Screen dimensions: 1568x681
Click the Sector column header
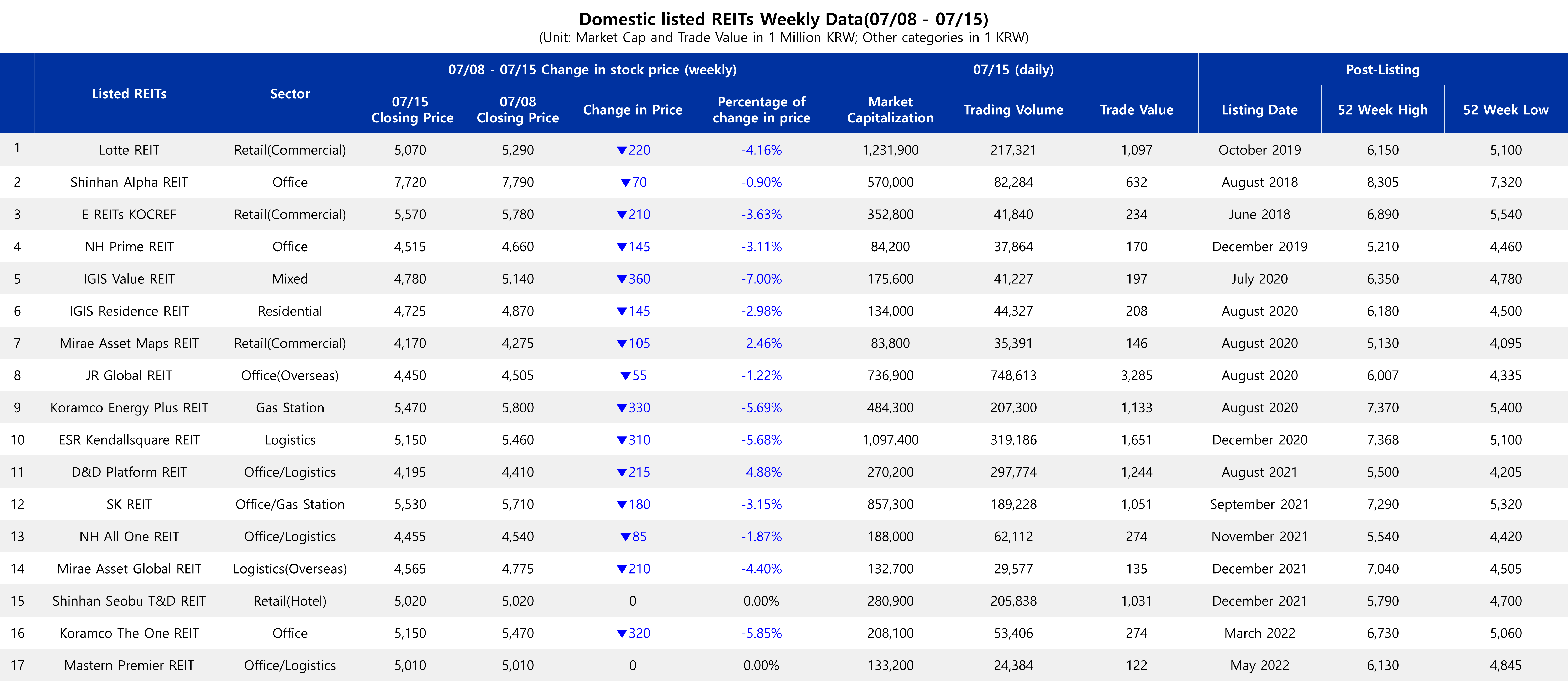(290, 94)
